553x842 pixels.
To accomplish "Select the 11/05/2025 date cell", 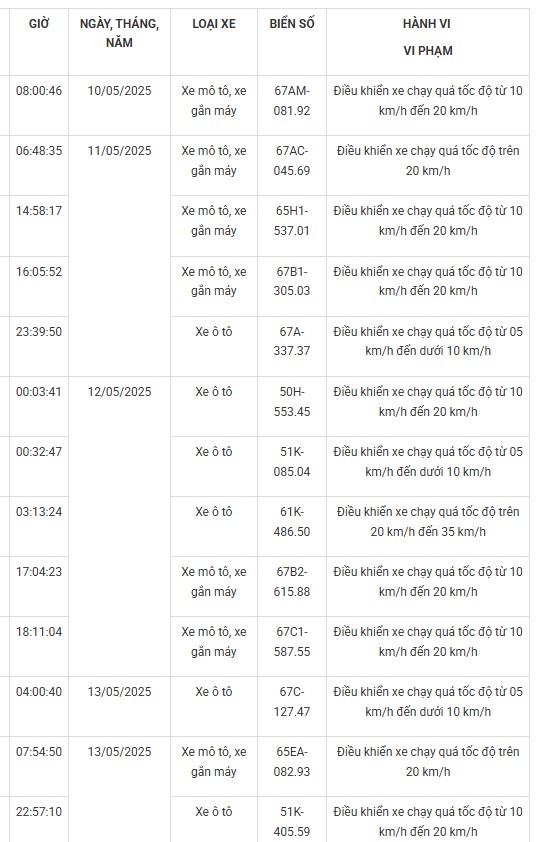I will (x=119, y=151).
